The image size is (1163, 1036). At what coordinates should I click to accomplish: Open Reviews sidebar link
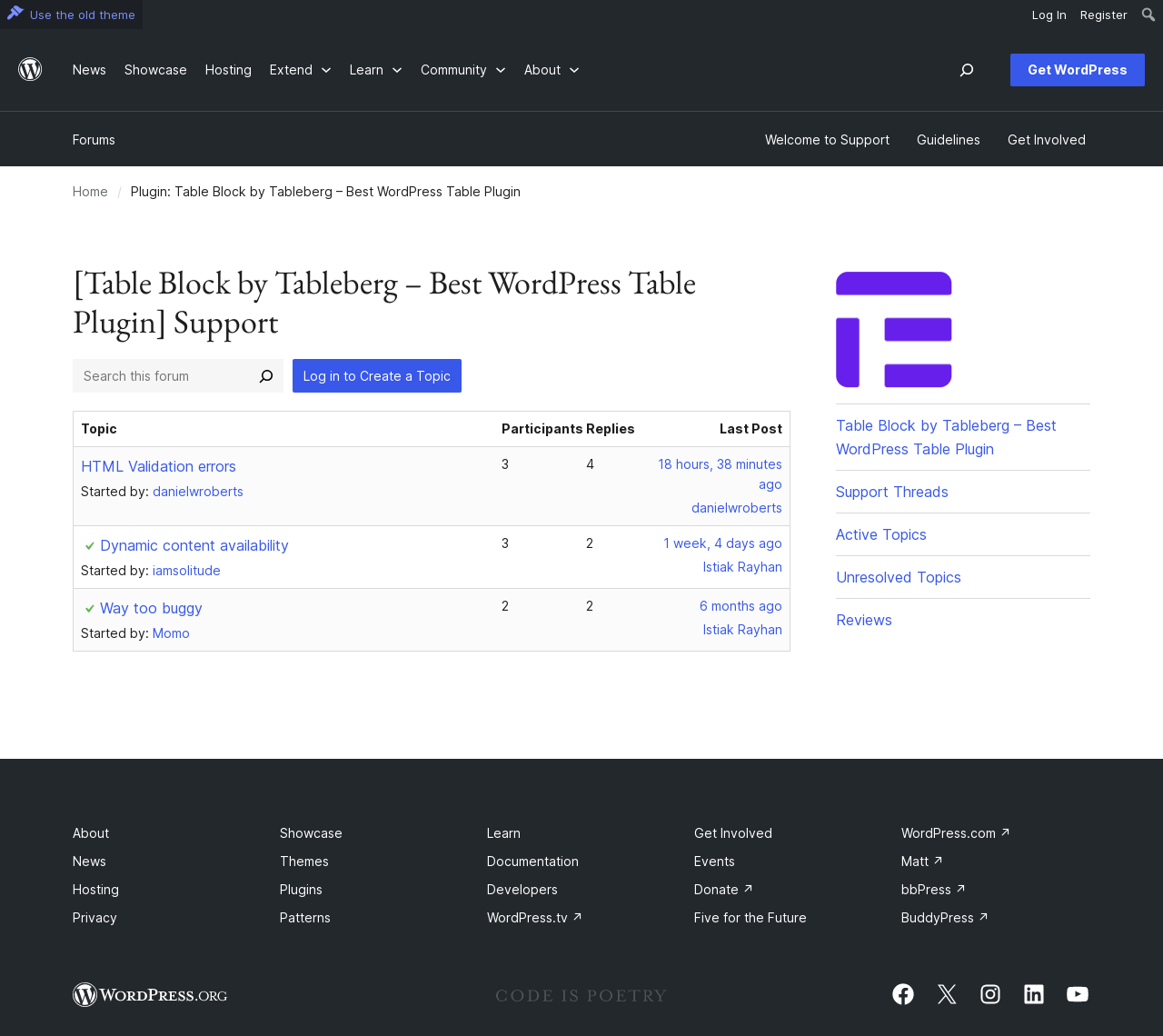coord(864,620)
